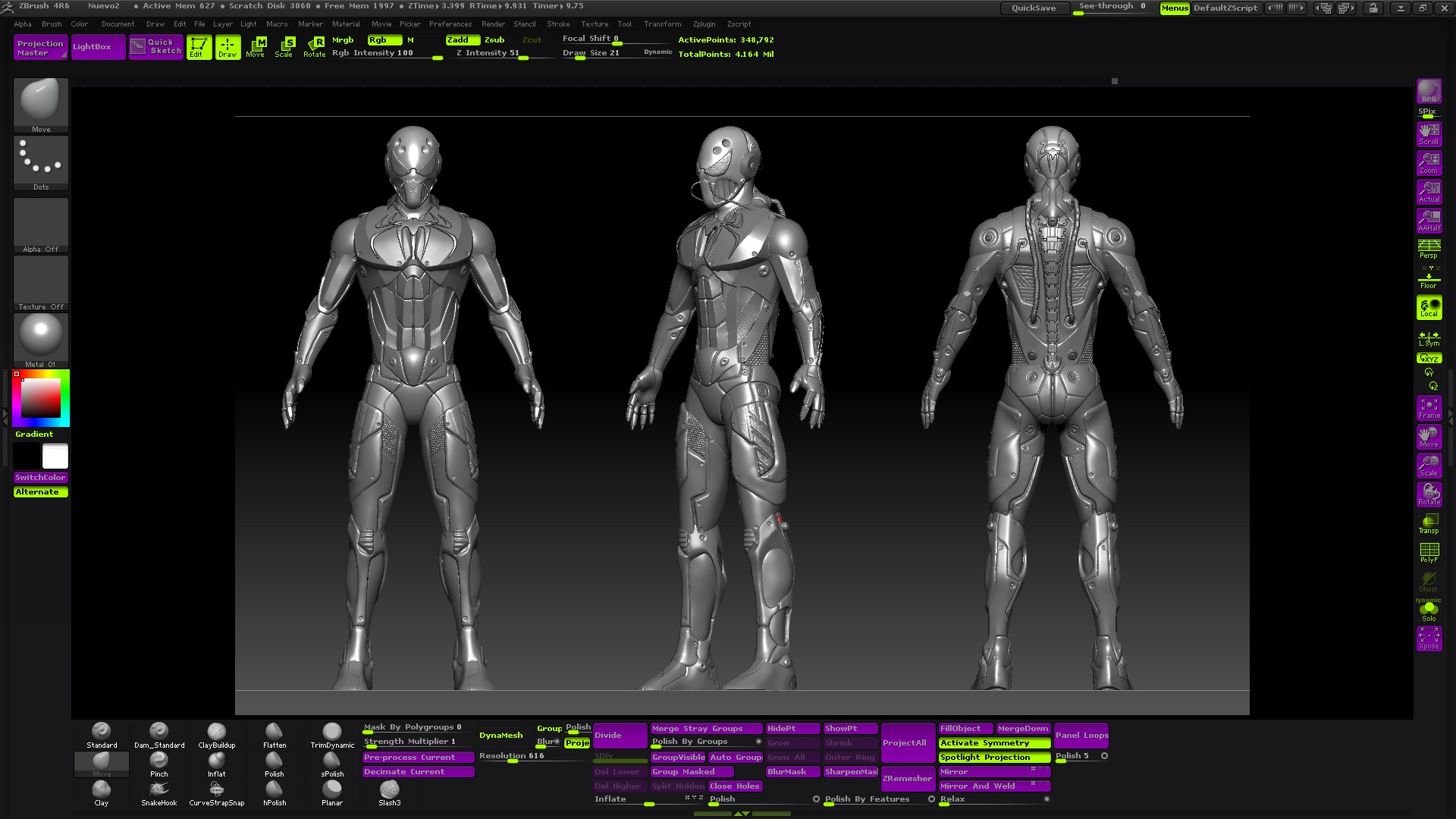Open the Preferences menu
1456x819 pixels.
tap(450, 24)
